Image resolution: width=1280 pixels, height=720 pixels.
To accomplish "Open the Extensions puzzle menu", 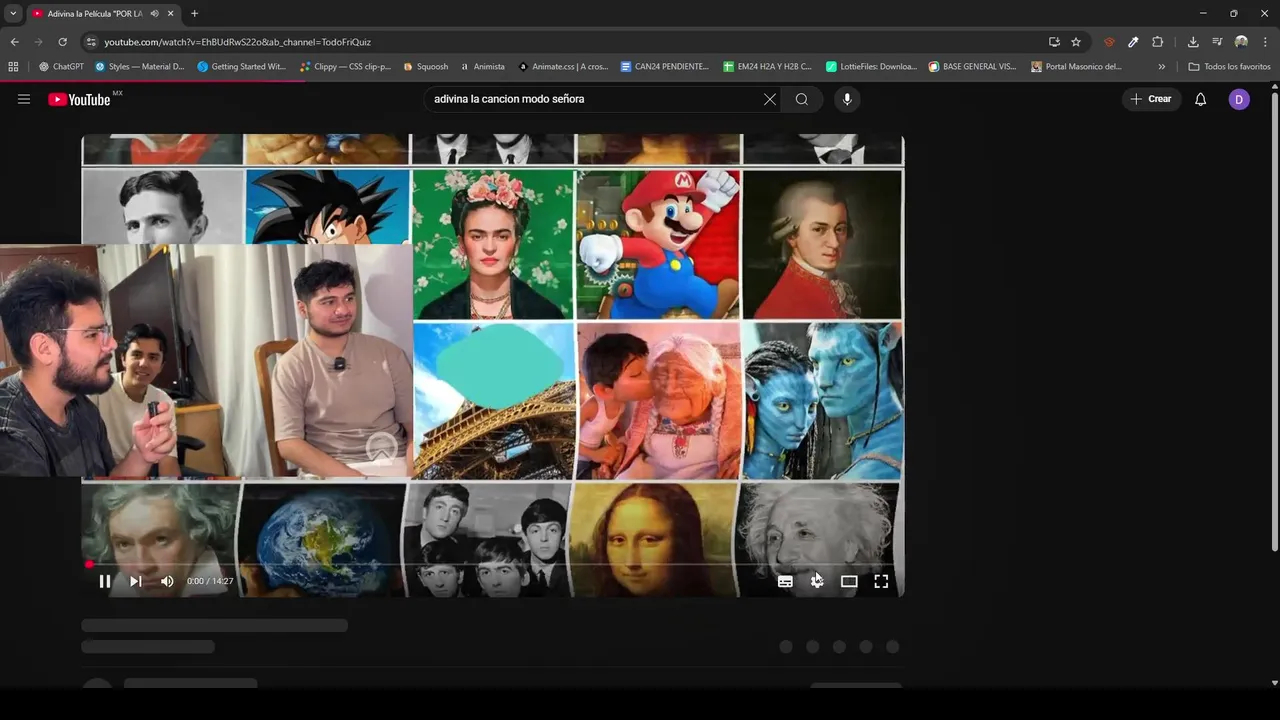I will pos(1157,42).
